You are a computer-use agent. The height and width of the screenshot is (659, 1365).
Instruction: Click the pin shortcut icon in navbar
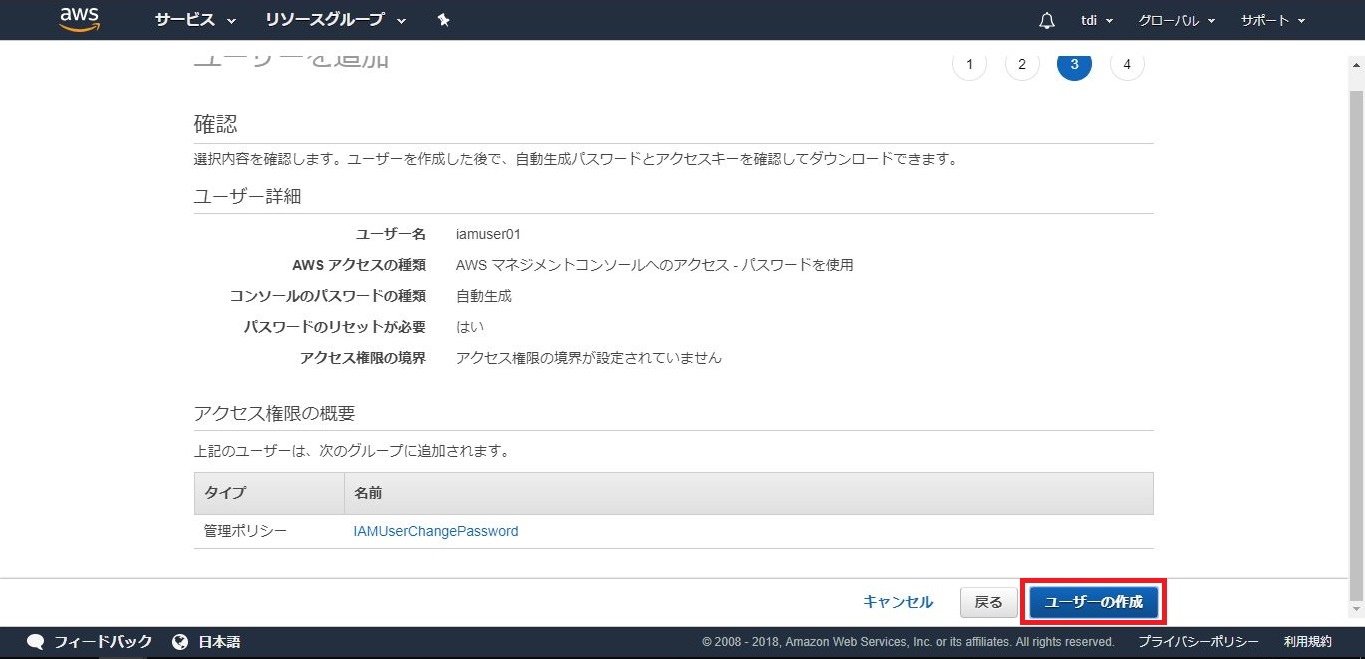(444, 20)
